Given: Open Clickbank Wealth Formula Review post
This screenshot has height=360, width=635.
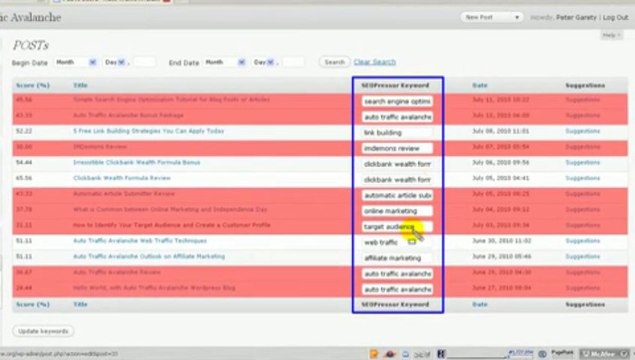Looking at the screenshot, I should coord(122,178).
